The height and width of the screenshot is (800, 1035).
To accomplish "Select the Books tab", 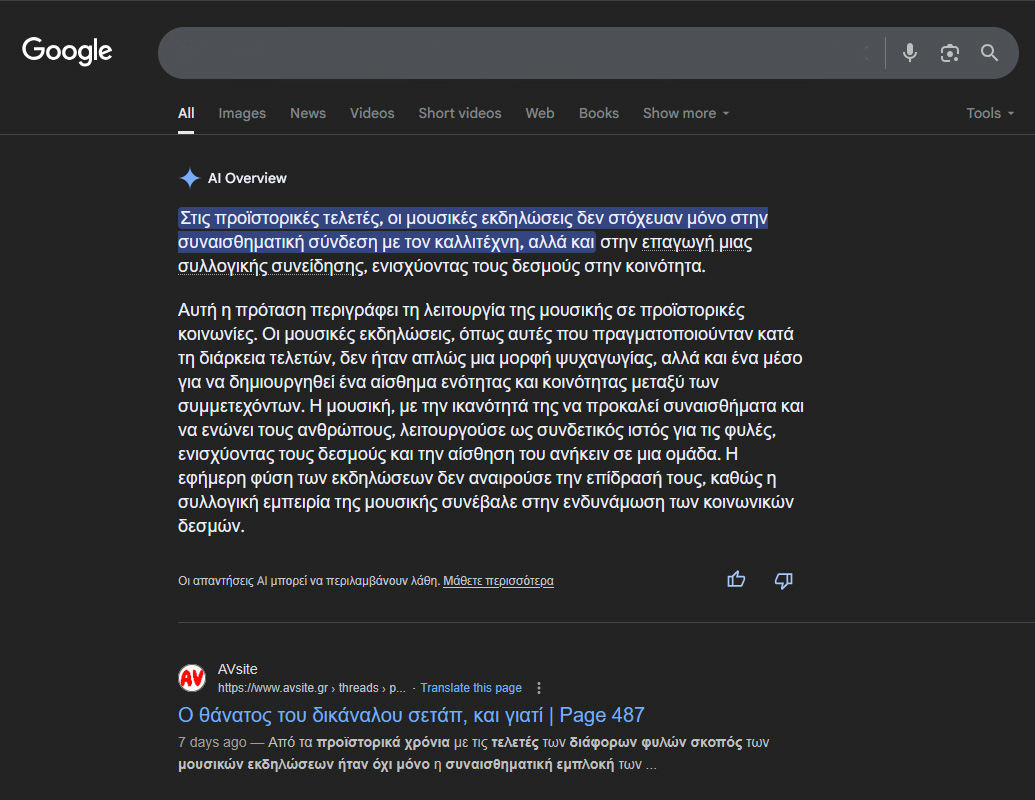I will click(598, 113).
